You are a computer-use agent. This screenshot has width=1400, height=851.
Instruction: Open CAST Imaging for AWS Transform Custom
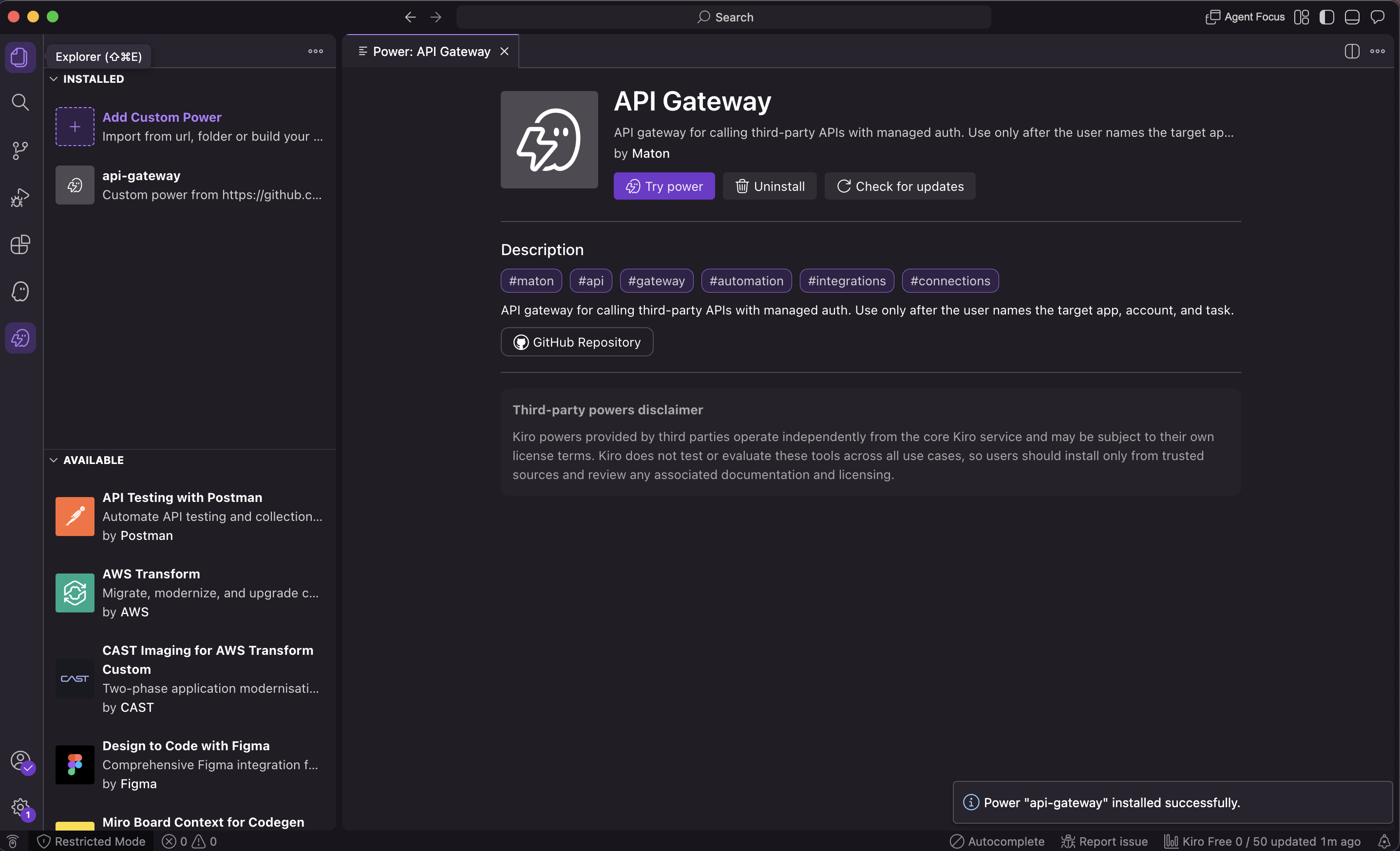pyautogui.click(x=190, y=679)
